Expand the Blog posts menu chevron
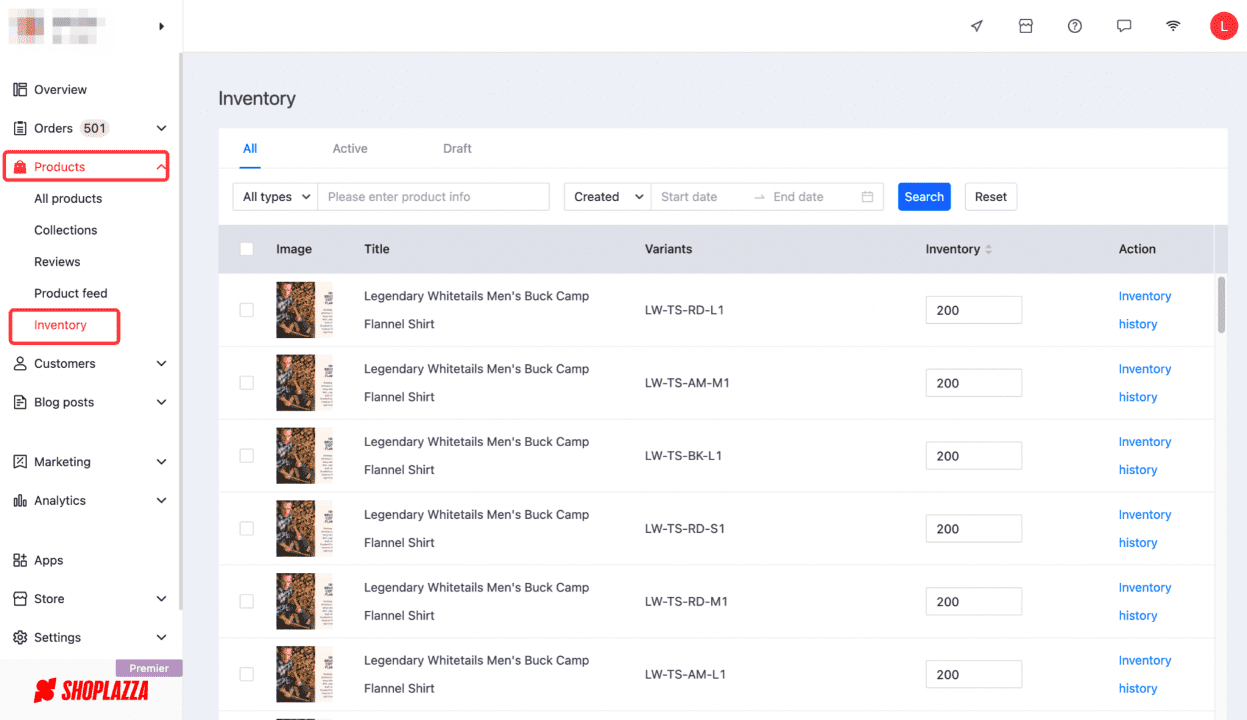Screen dimensions: 1247x720 162,402
